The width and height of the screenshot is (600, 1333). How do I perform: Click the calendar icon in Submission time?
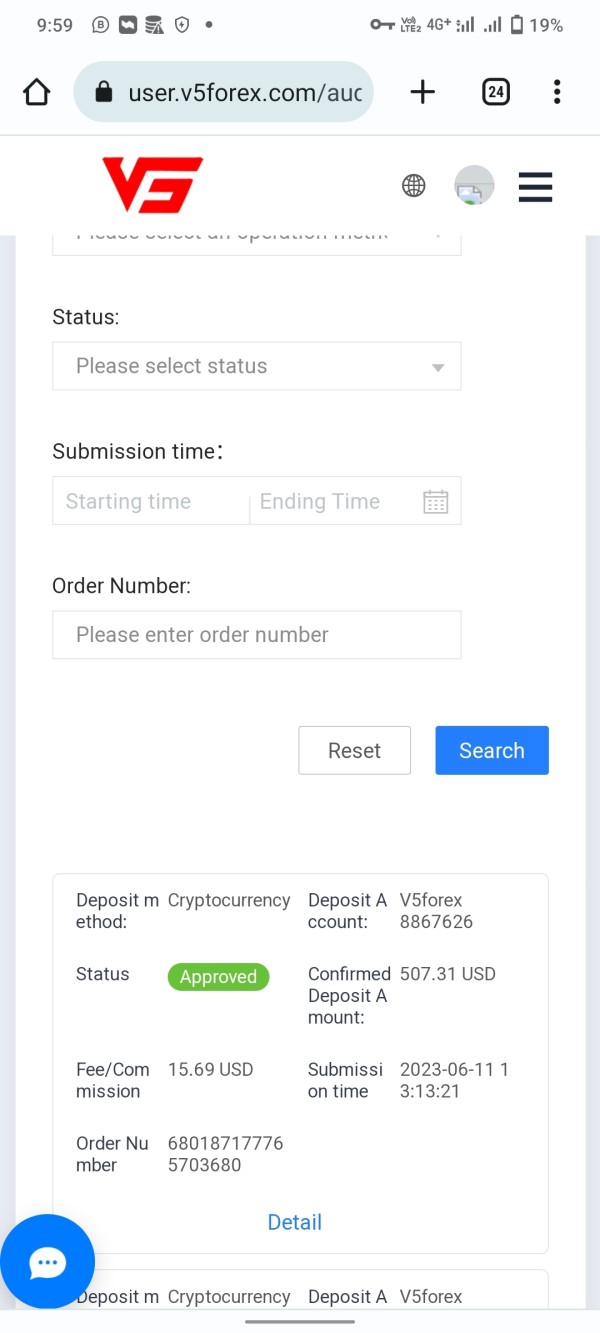tap(435, 501)
